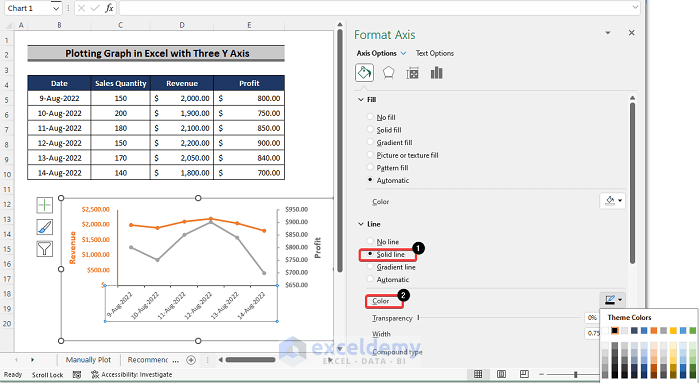Switch to Page Layout view icon
The image size is (700, 383).
click(x=501, y=374)
